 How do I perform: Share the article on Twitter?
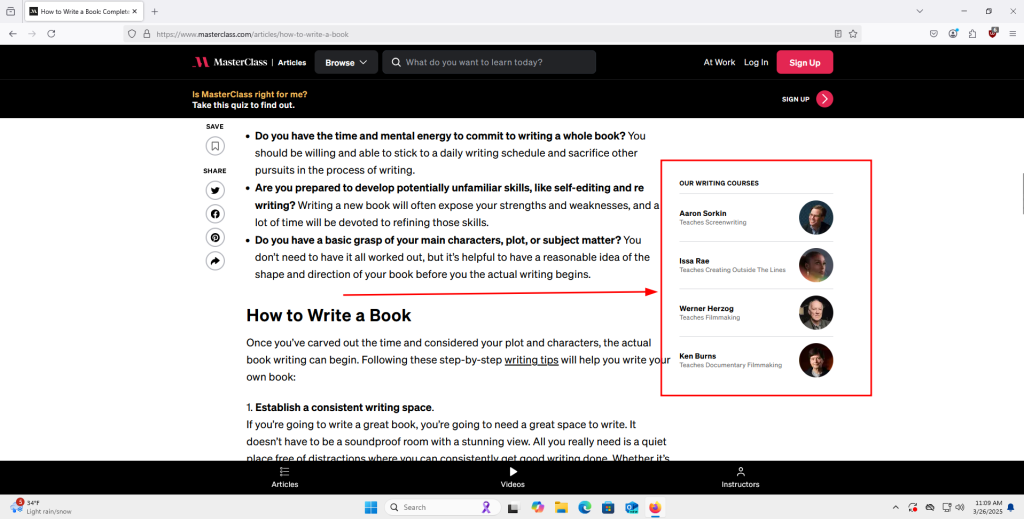tap(215, 190)
